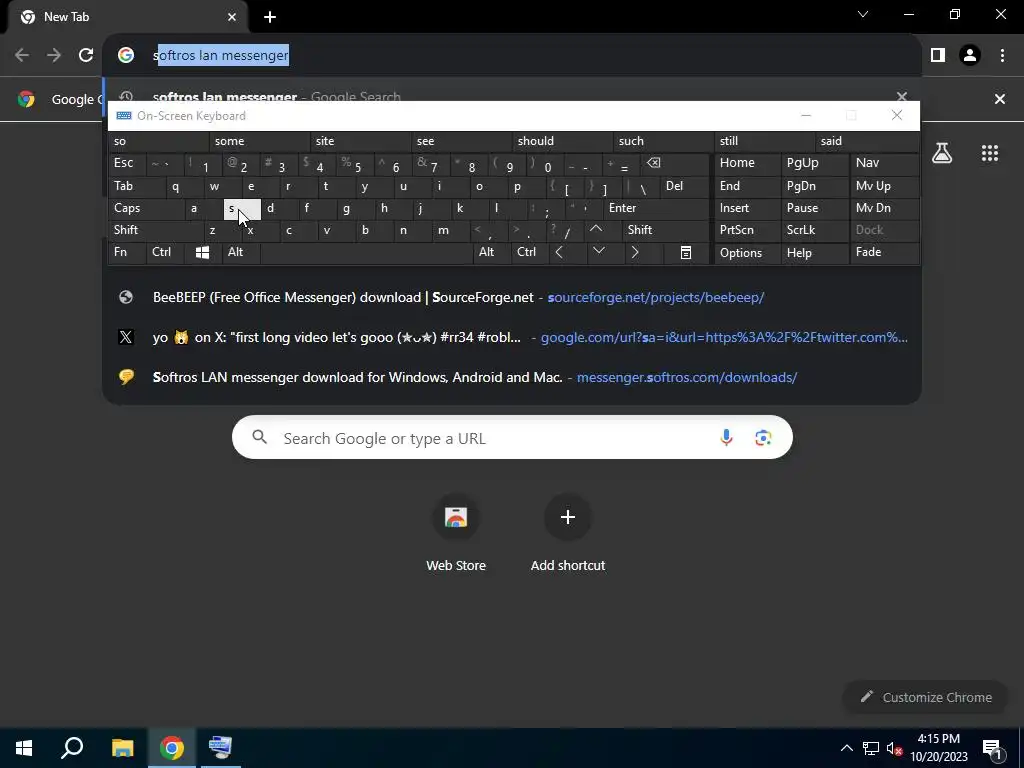1024x768 pixels.
Task: Toggle the Fn key on keyboard
Action: pyautogui.click(x=127, y=253)
